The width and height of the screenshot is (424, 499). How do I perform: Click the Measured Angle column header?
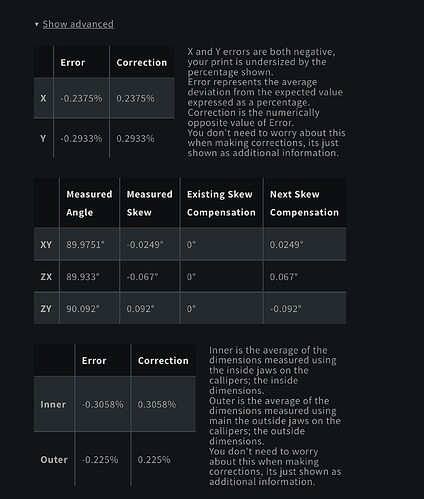[x=89, y=203]
